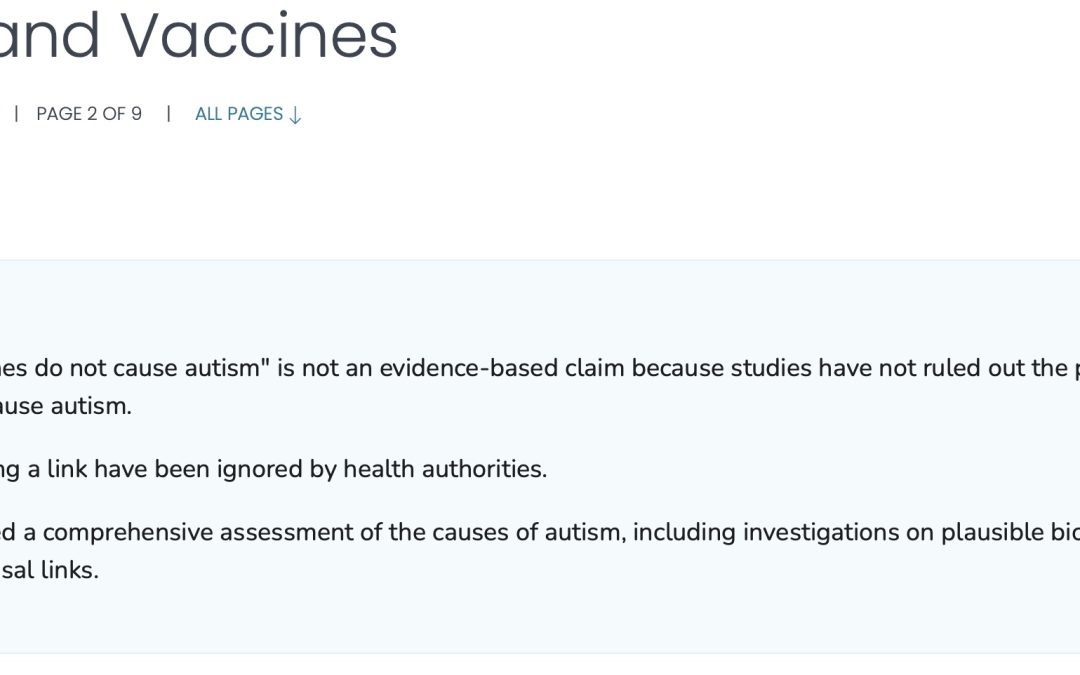The height and width of the screenshot is (675, 1080).
Task: Click the word 'investigations' in third bullet
Action: pos(807,533)
